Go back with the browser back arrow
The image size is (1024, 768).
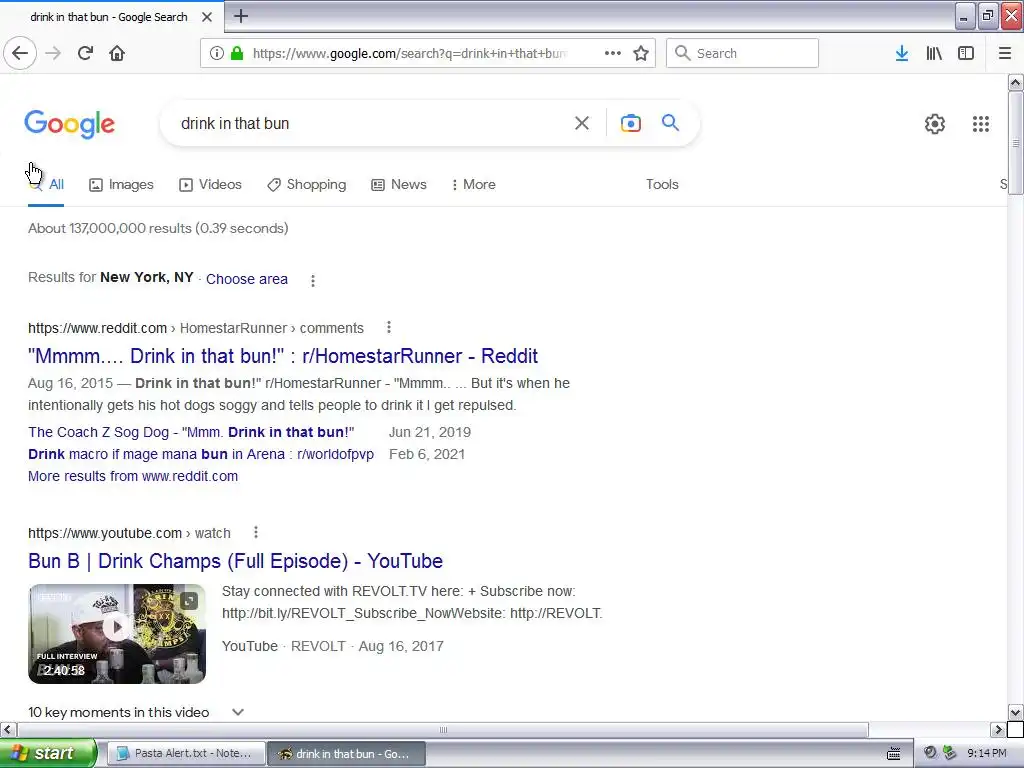20,53
